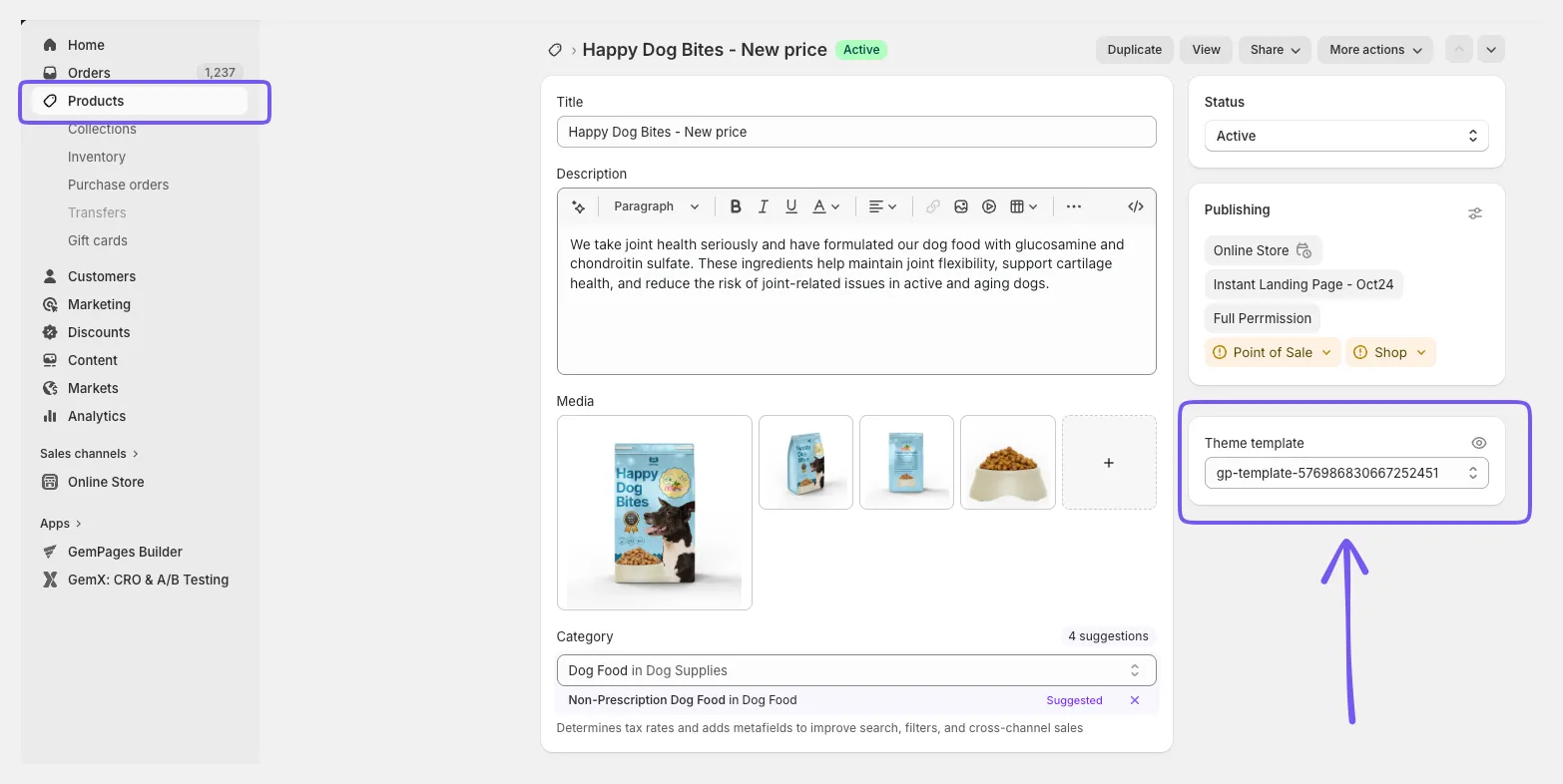Click the add media plus tile
The width and height of the screenshot is (1563, 784).
coord(1109,463)
